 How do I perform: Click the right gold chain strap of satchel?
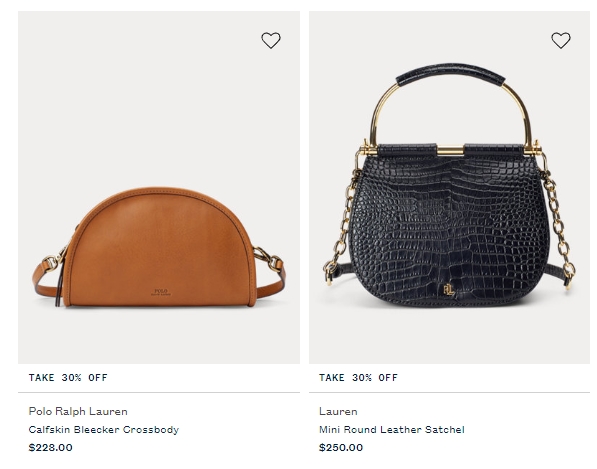point(558,225)
